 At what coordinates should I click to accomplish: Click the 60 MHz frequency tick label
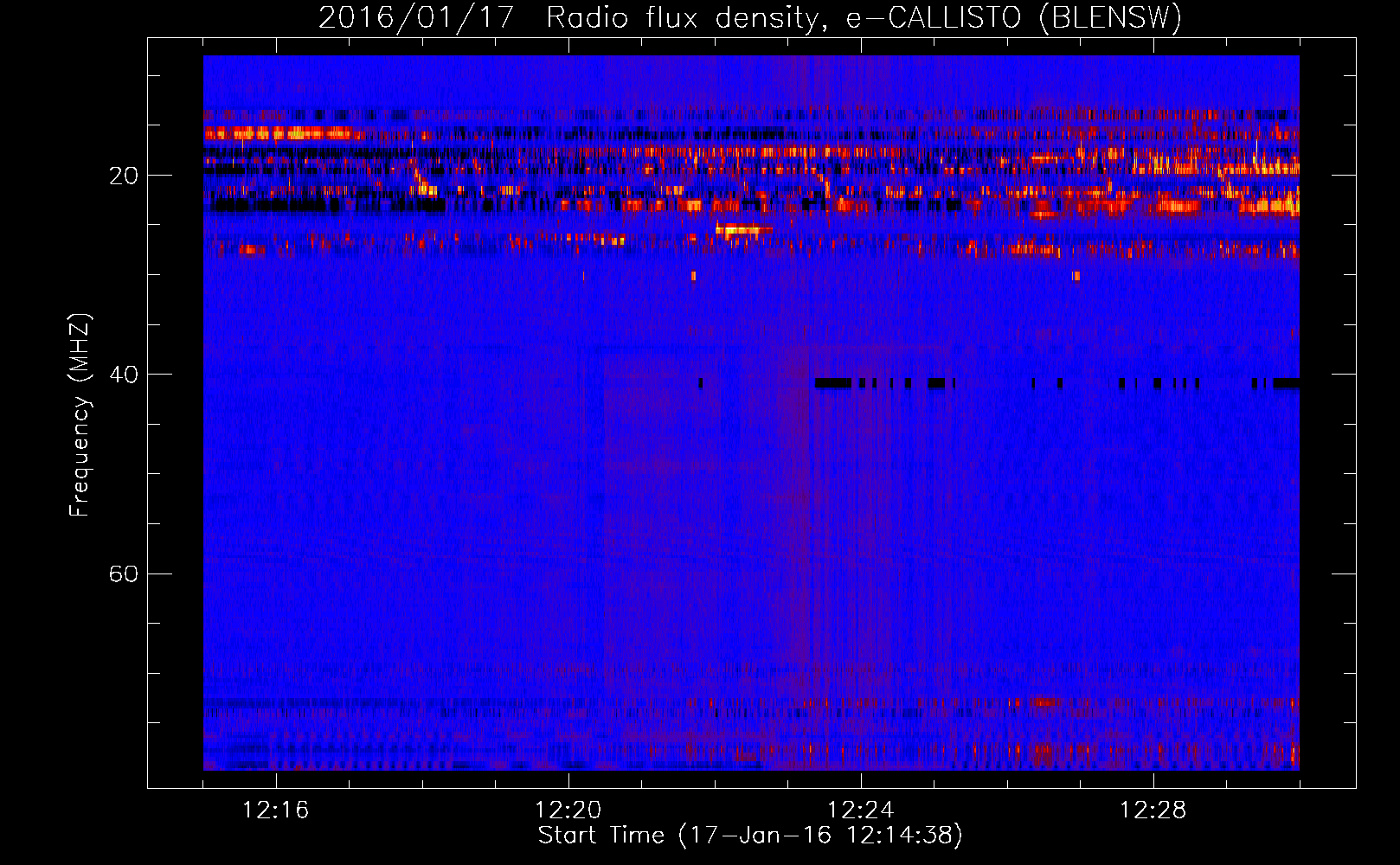coord(123,574)
